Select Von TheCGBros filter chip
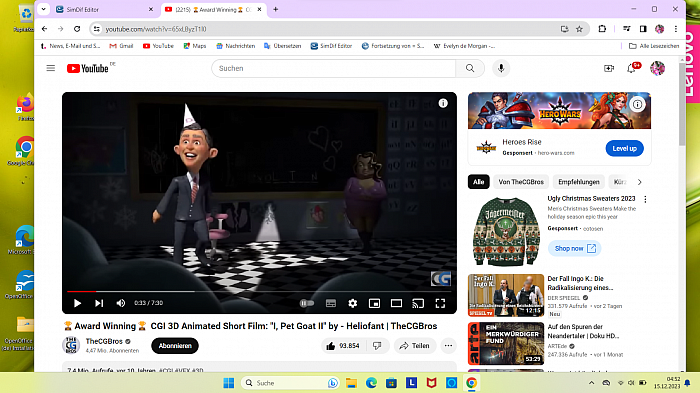This screenshot has height=393, width=700. [521, 182]
